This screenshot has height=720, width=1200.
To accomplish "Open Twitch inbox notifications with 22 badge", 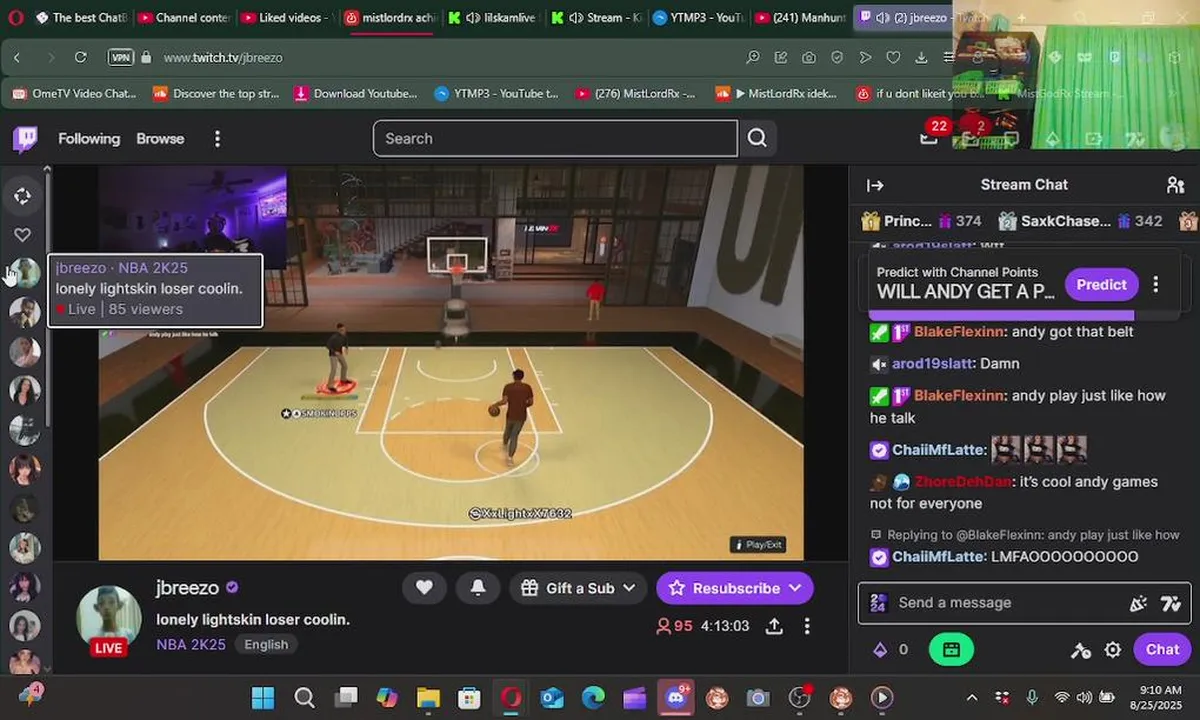I will [x=930, y=137].
